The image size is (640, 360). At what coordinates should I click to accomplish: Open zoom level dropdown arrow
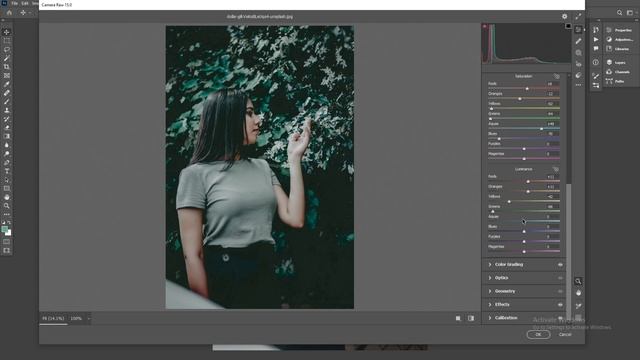tap(89, 319)
